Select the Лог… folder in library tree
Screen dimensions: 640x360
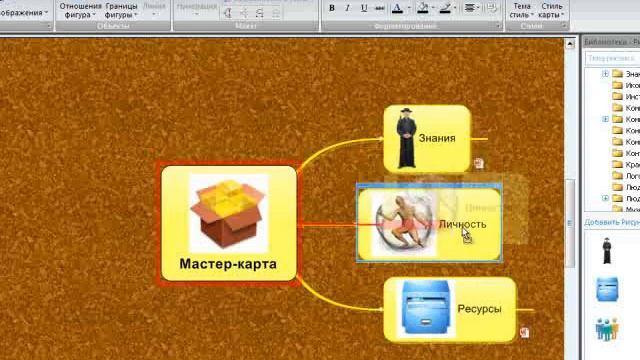point(626,176)
